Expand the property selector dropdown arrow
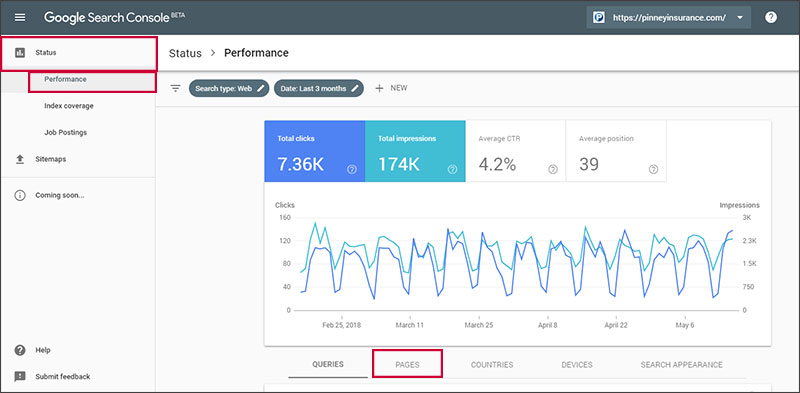 740,18
